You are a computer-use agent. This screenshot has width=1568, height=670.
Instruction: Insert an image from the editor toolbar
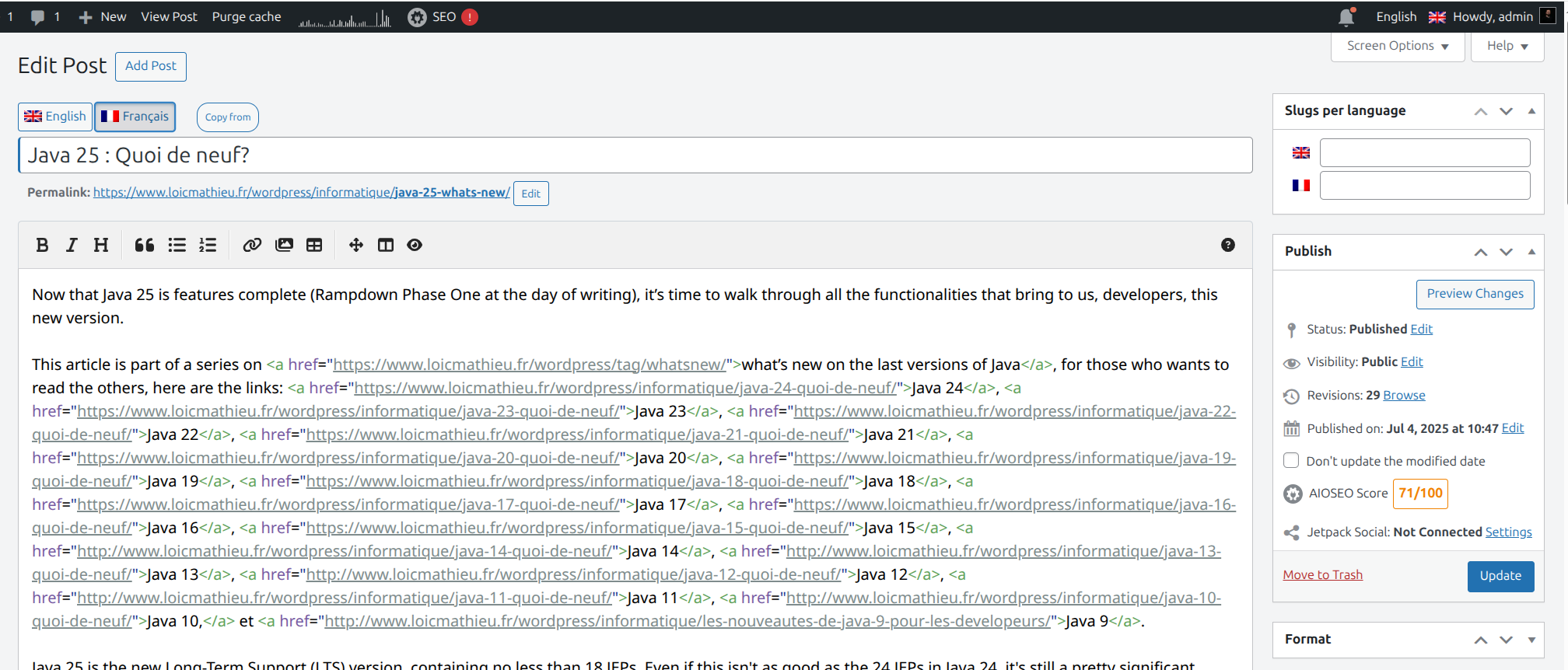coord(284,245)
